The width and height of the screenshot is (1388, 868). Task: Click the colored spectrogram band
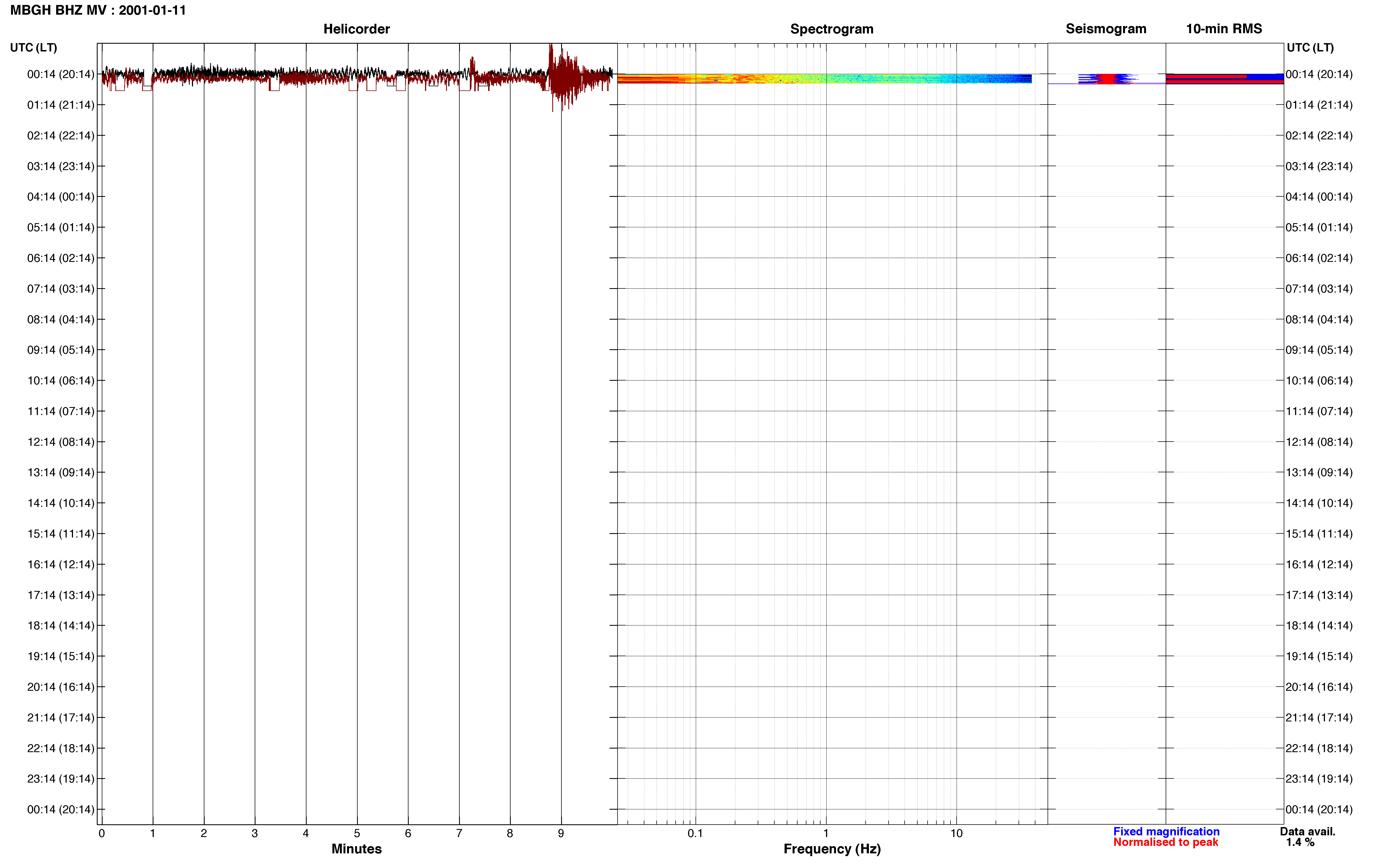824,79
